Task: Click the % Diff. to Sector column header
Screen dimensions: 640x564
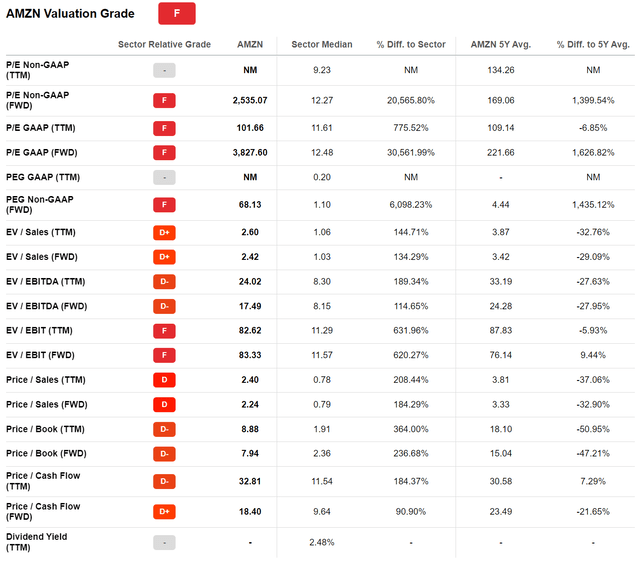Action: tap(411, 44)
